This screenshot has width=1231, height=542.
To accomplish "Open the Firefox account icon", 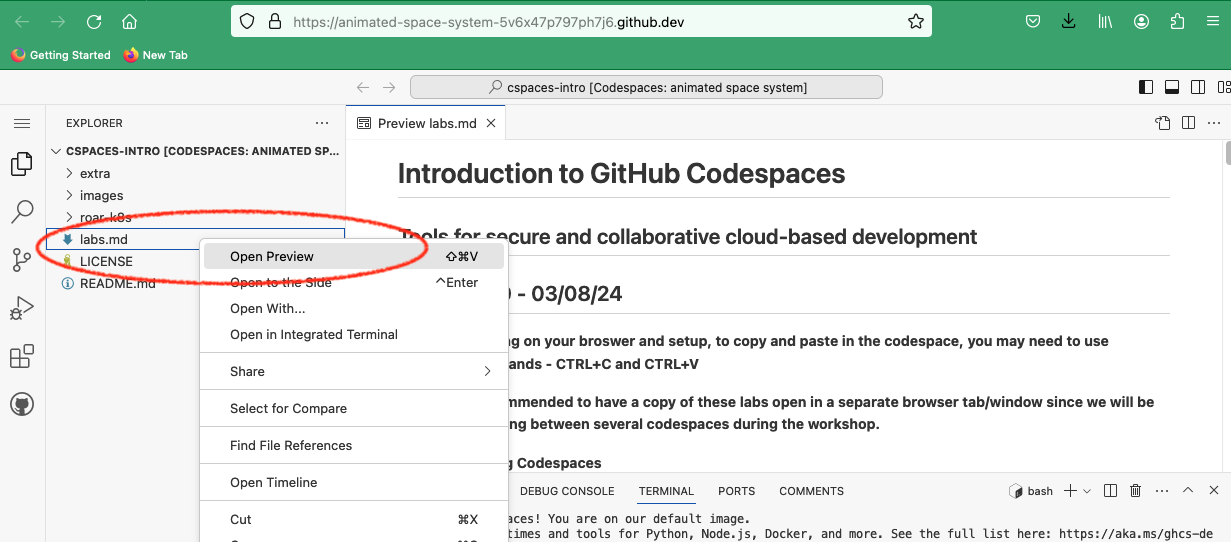I will click(x=1142, y=21).
